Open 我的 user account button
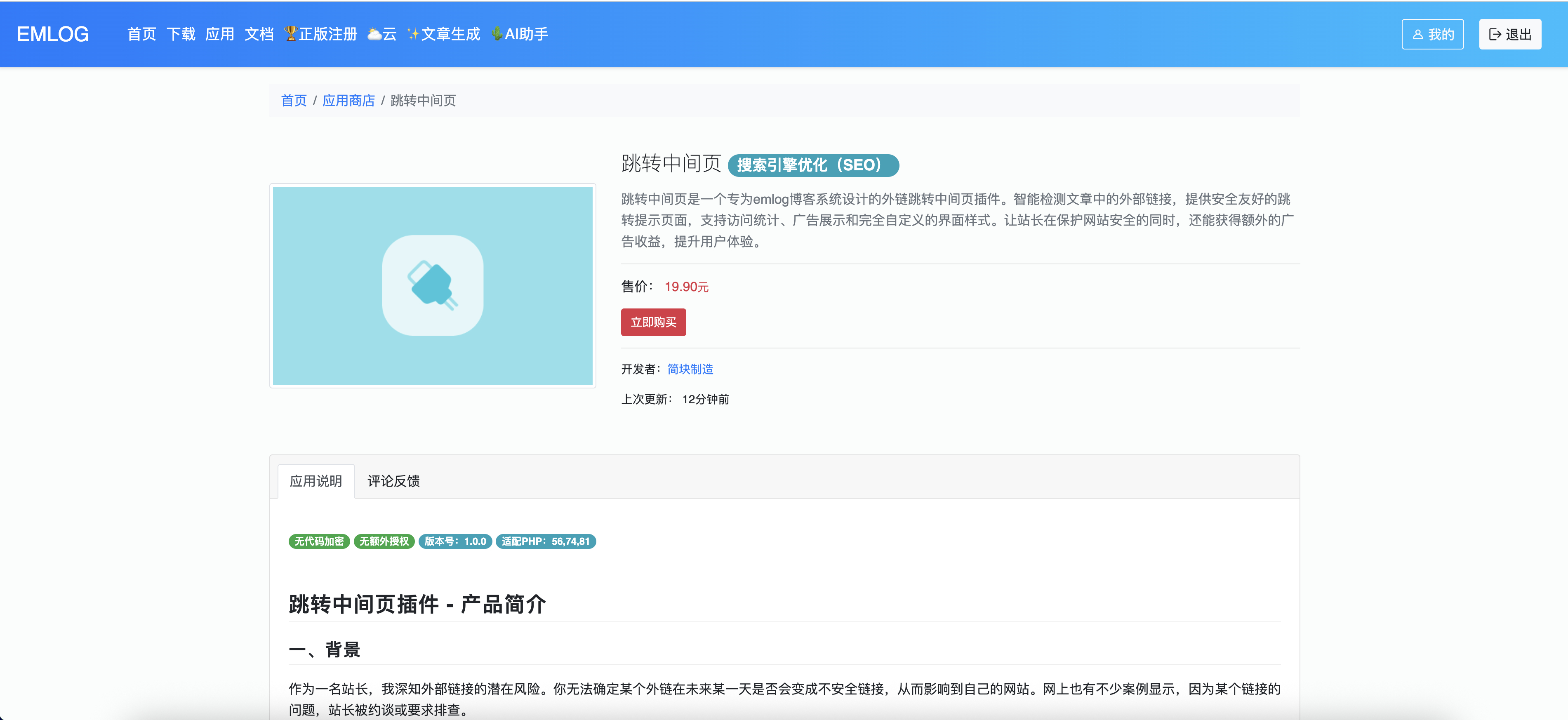 pos(1432,35)
